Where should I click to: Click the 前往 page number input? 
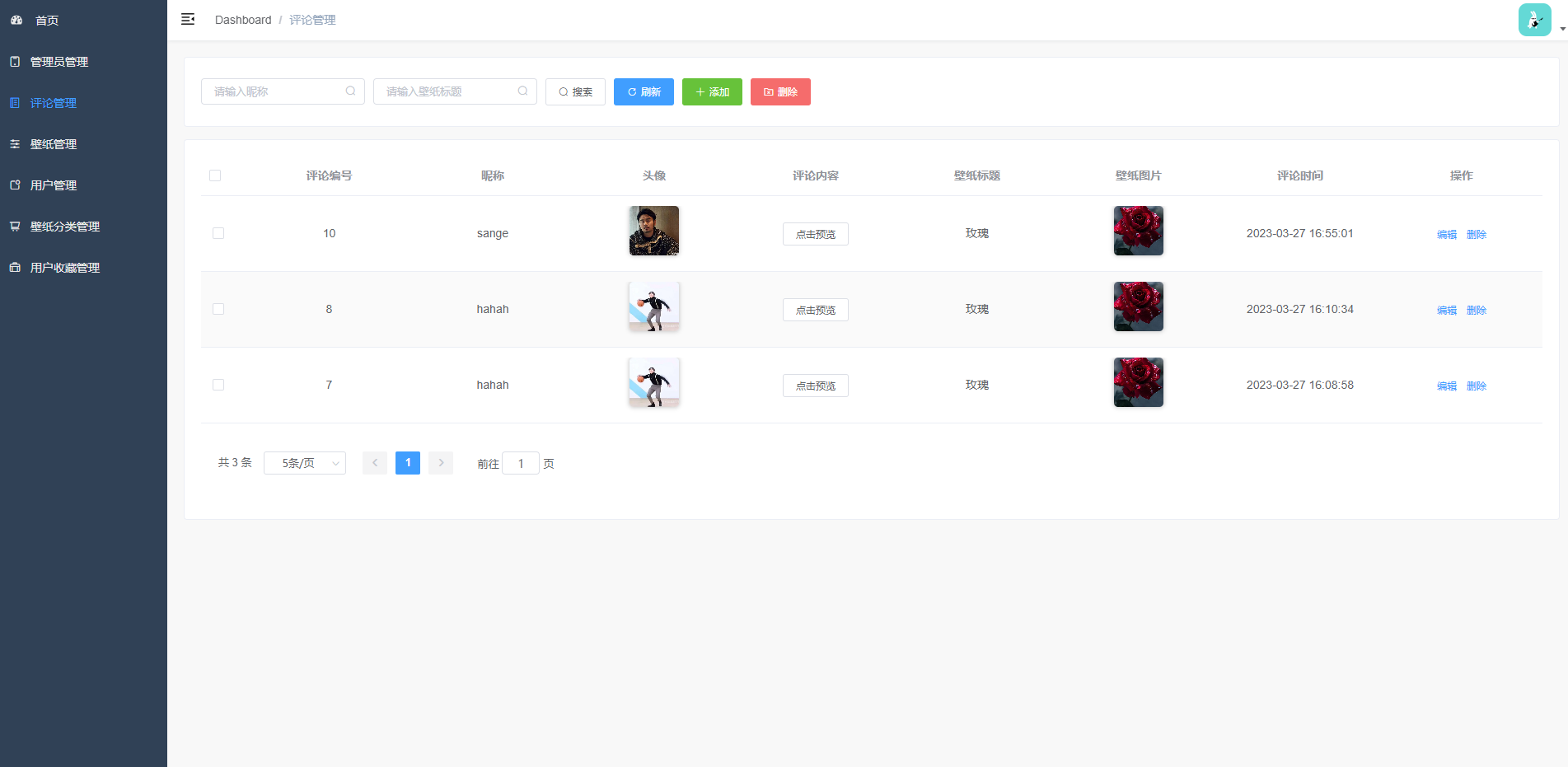tap(521, 464)
